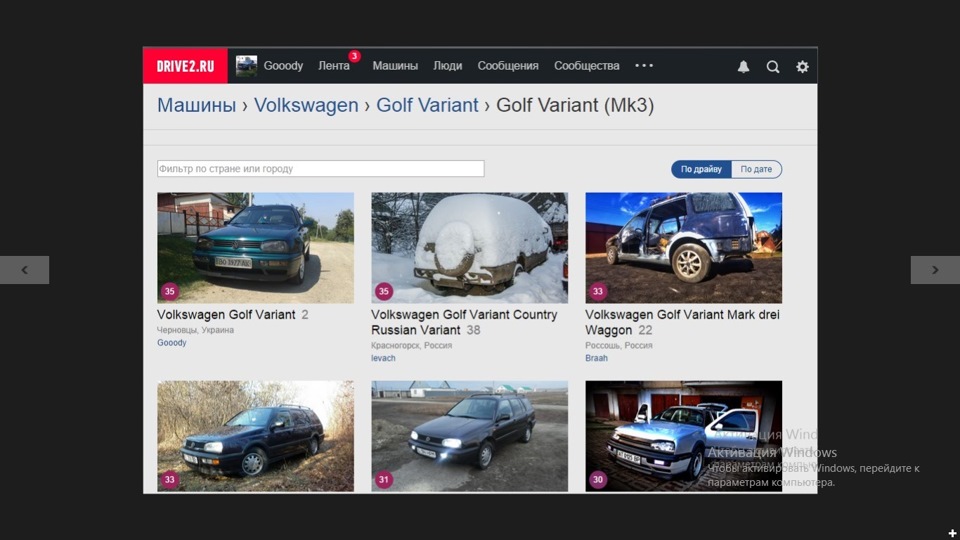
Task: Open the levach owner link
Action: 383,358
